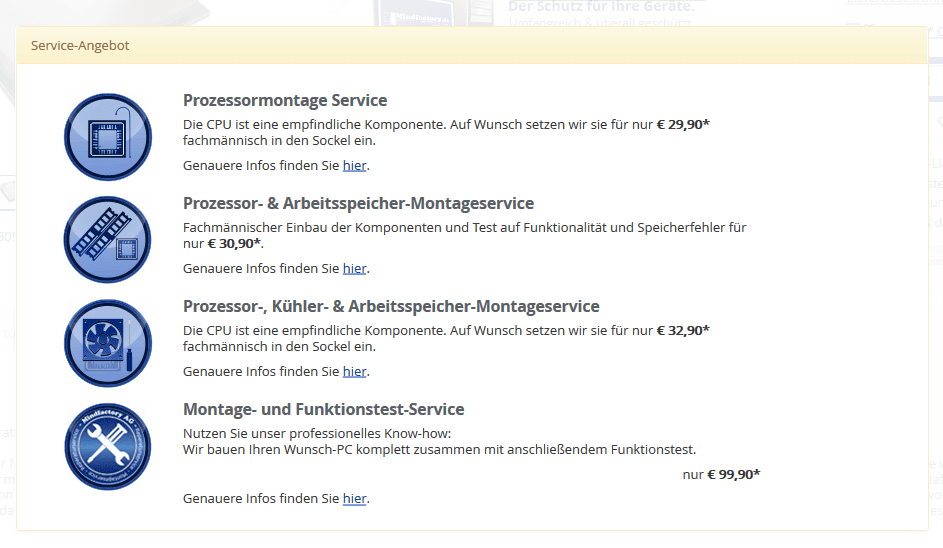Click the € 30,90* price
Viewport: 943px width, 548px height.
click(x=235, y=244)
